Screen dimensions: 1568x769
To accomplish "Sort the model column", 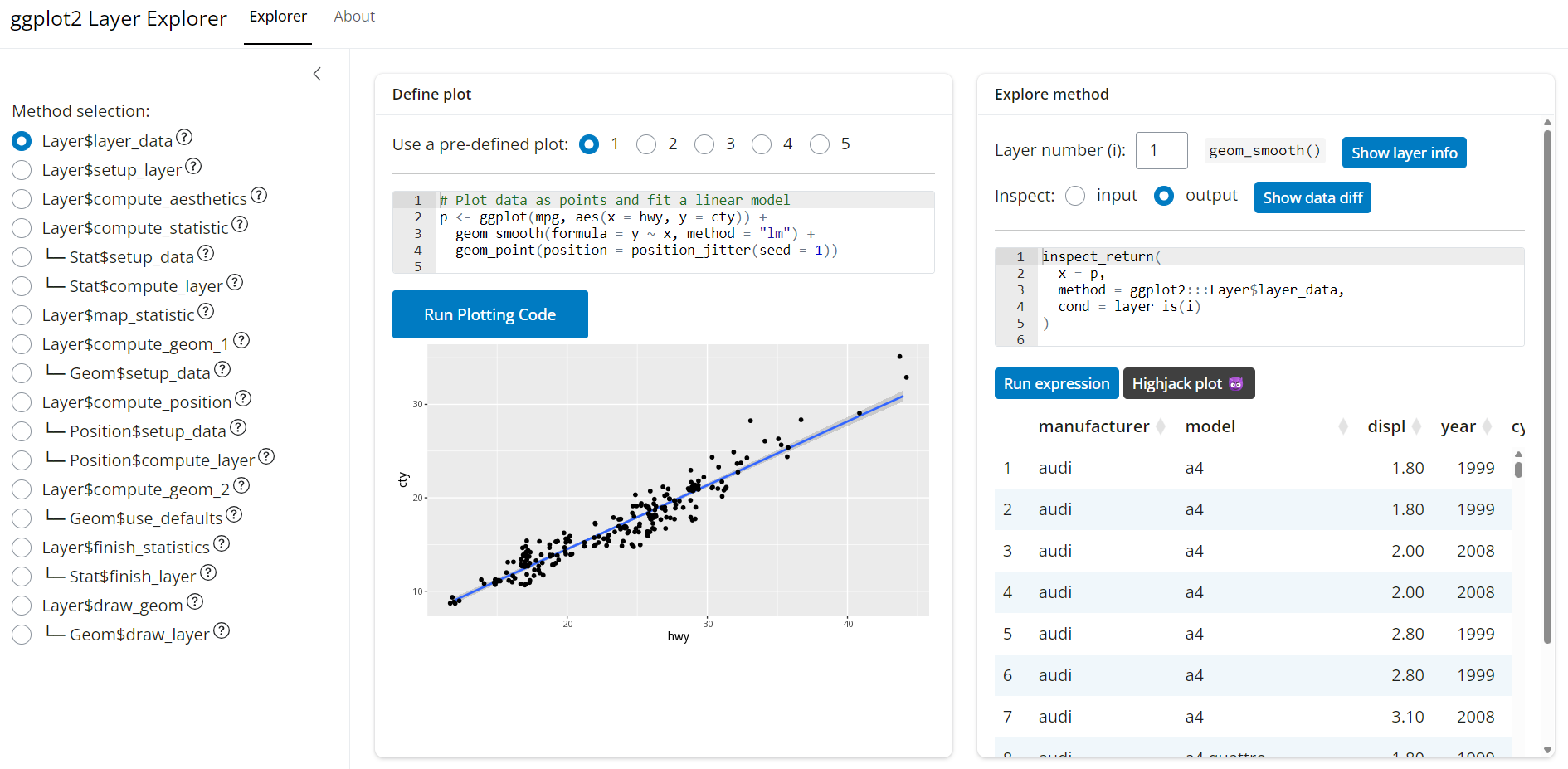I will point(1343,426).
